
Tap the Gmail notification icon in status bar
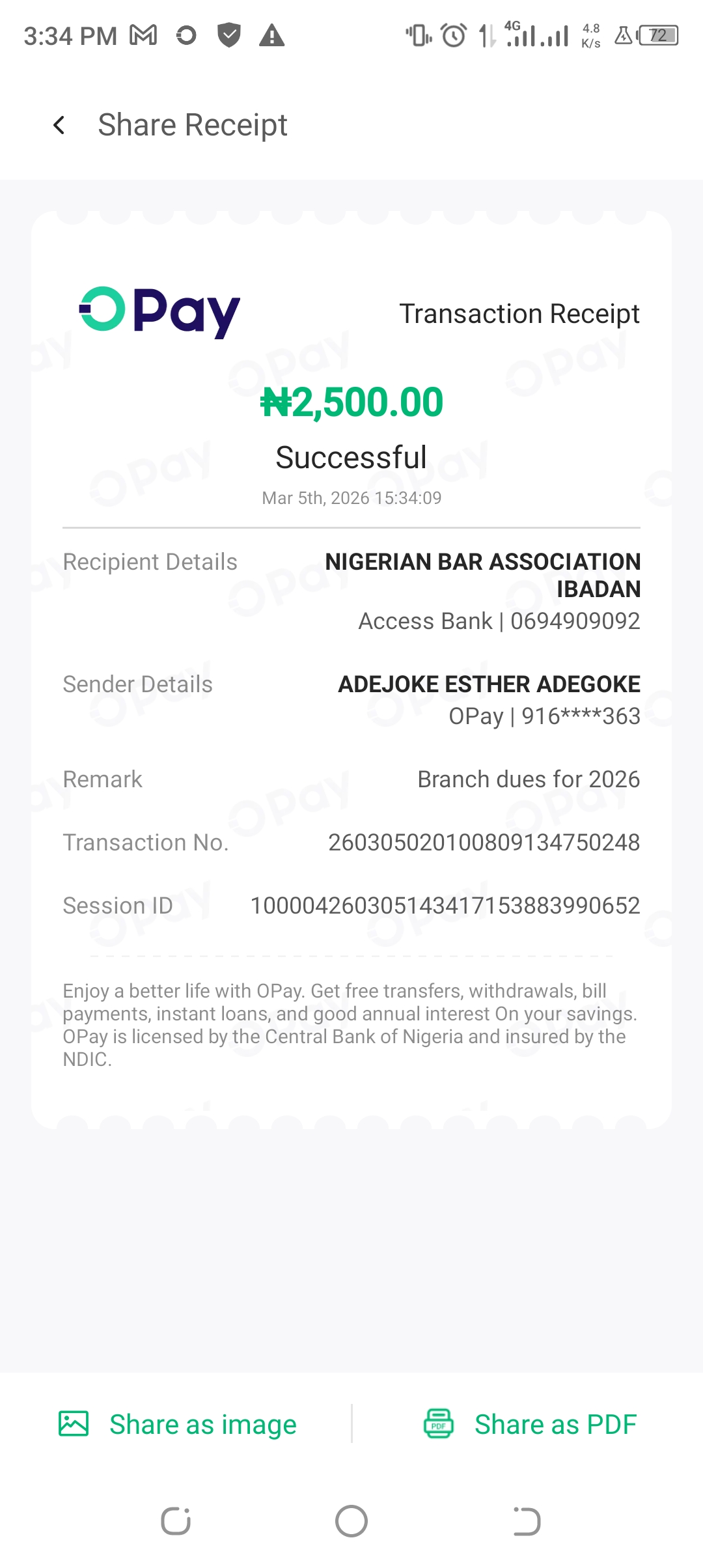pyautogui.click(x=143, y=35)
